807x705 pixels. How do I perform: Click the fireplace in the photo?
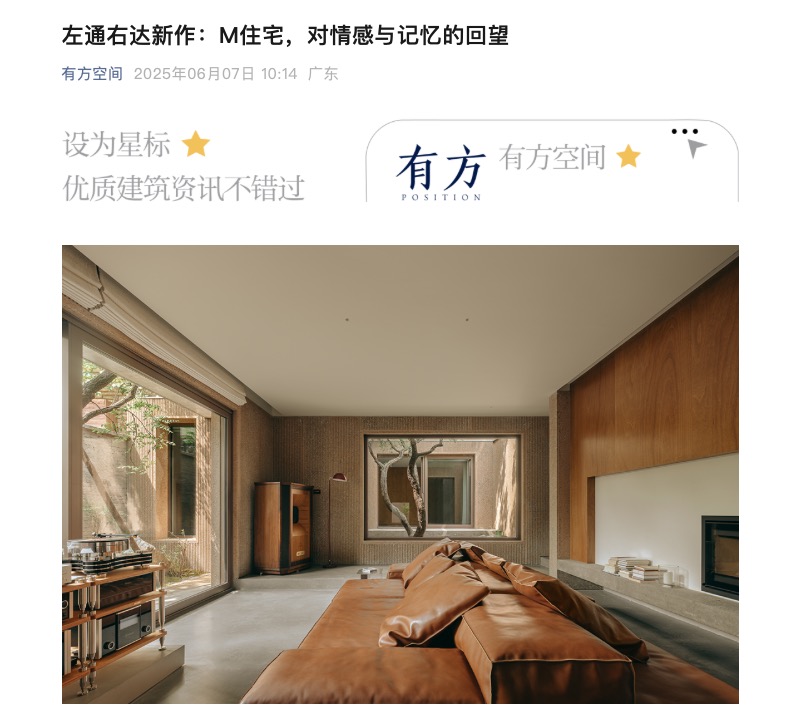pyautogui.click(x=720, y=557)
